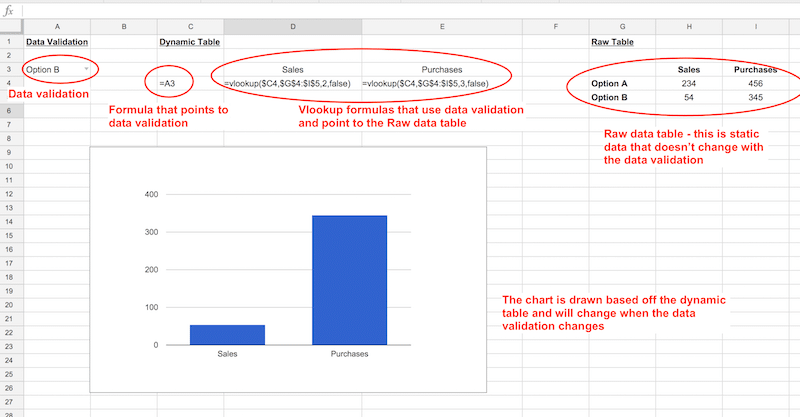The height and width of the screenshot is (417, 800).
Task: Click the Sales header in Raw Table
Action: click(x=689, y=69)
